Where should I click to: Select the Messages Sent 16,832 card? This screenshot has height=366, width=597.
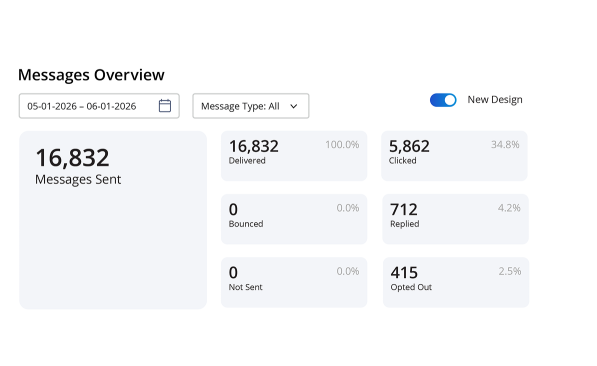coord(113,220)
